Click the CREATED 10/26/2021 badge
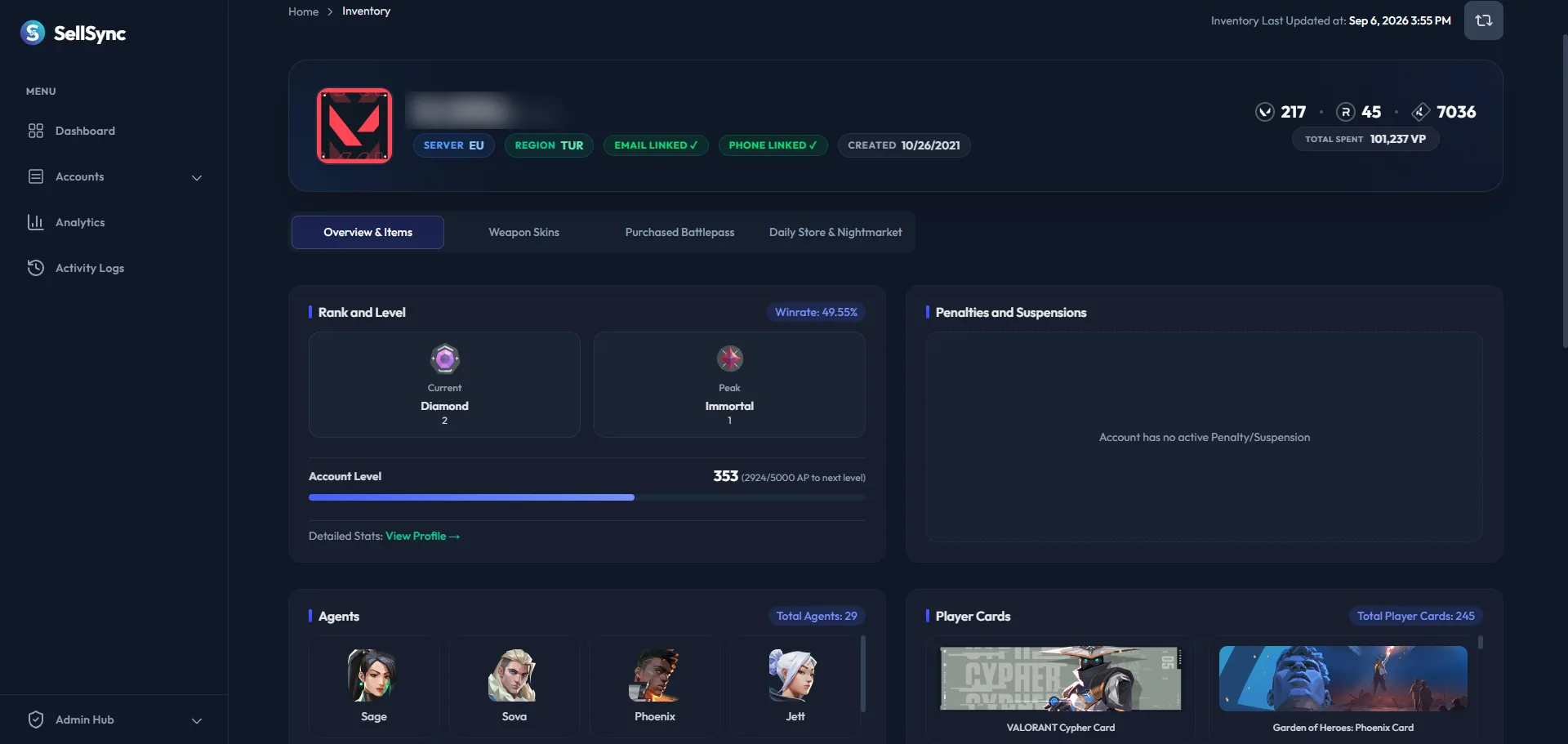Image resolution: width=1568 pixels, height=744 pixels. pyautogui.click(x=904, y=145)
